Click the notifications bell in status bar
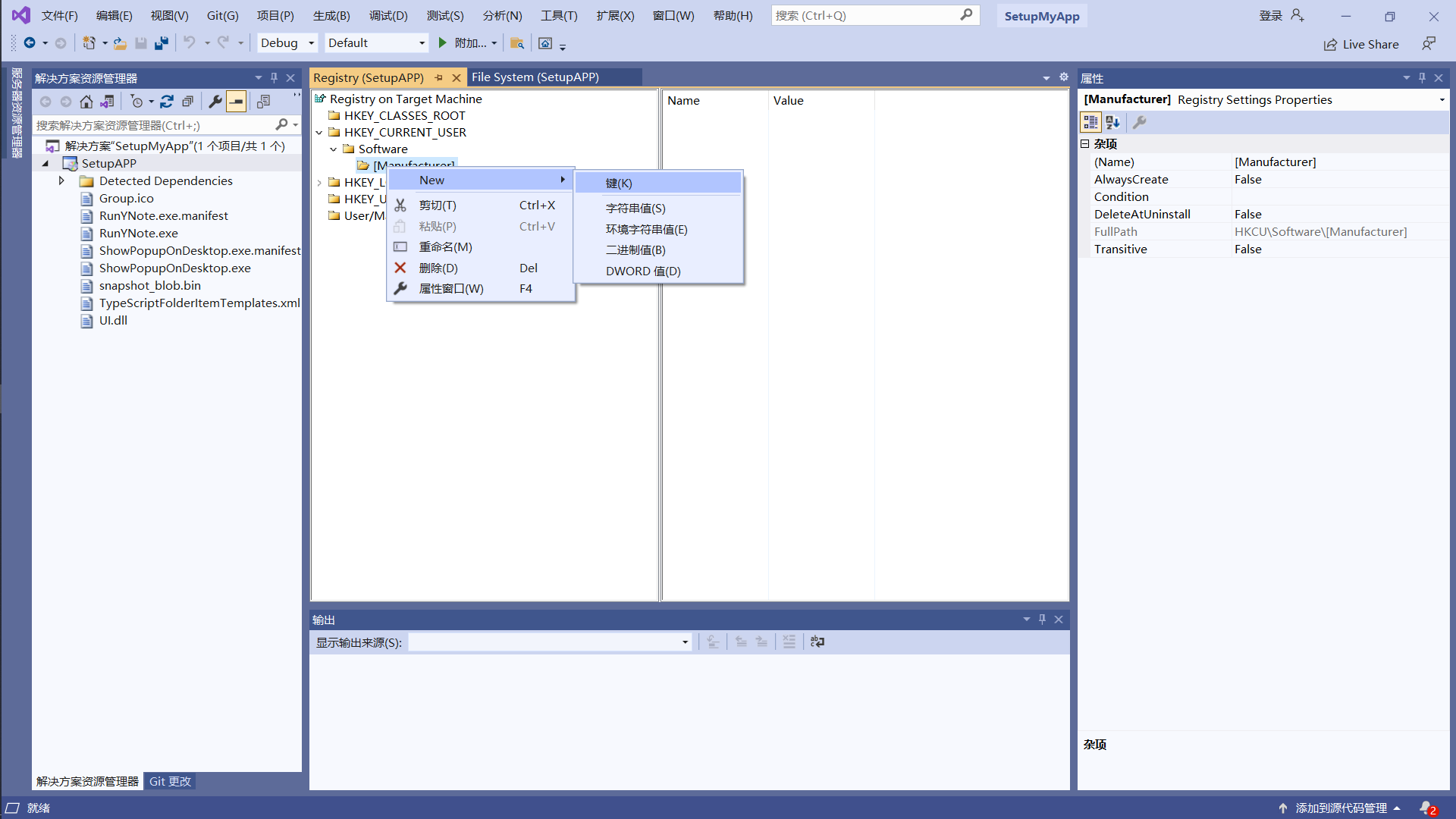This screenshot has width=1456, height=819. tap(1426, 808)
